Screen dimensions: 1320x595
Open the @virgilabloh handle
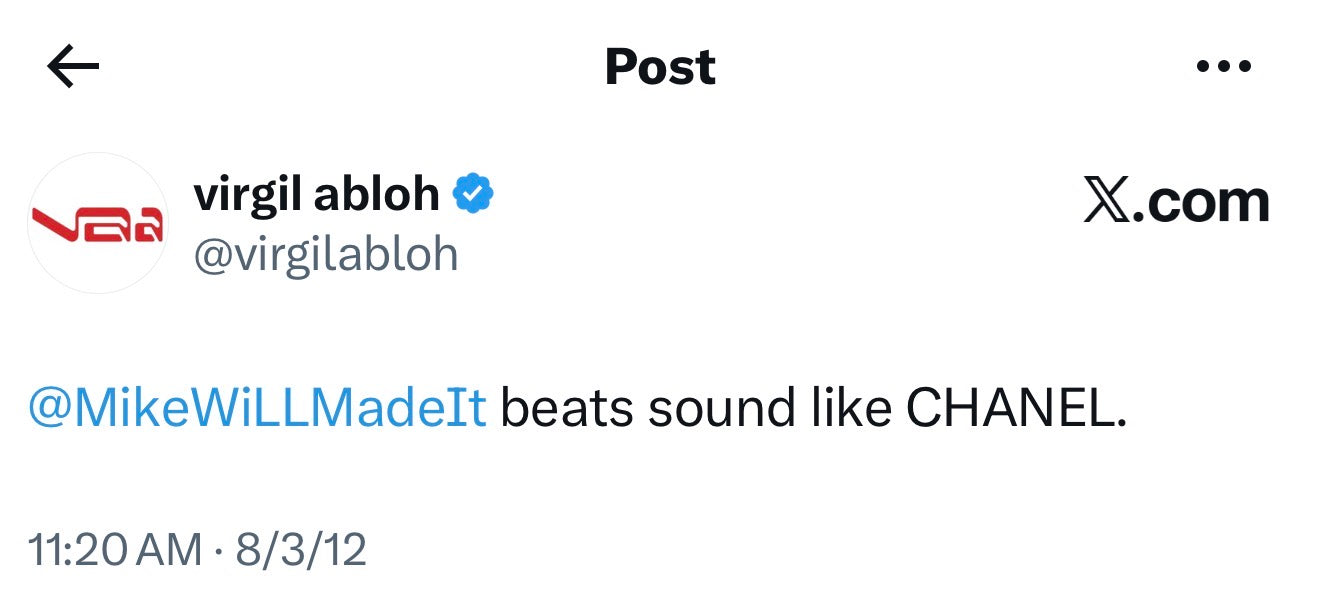(325, 255)
